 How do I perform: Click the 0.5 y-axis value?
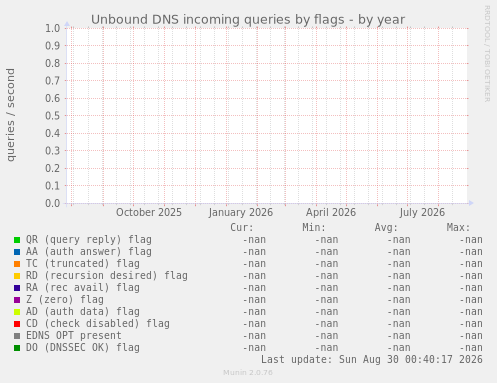[53, 116]
